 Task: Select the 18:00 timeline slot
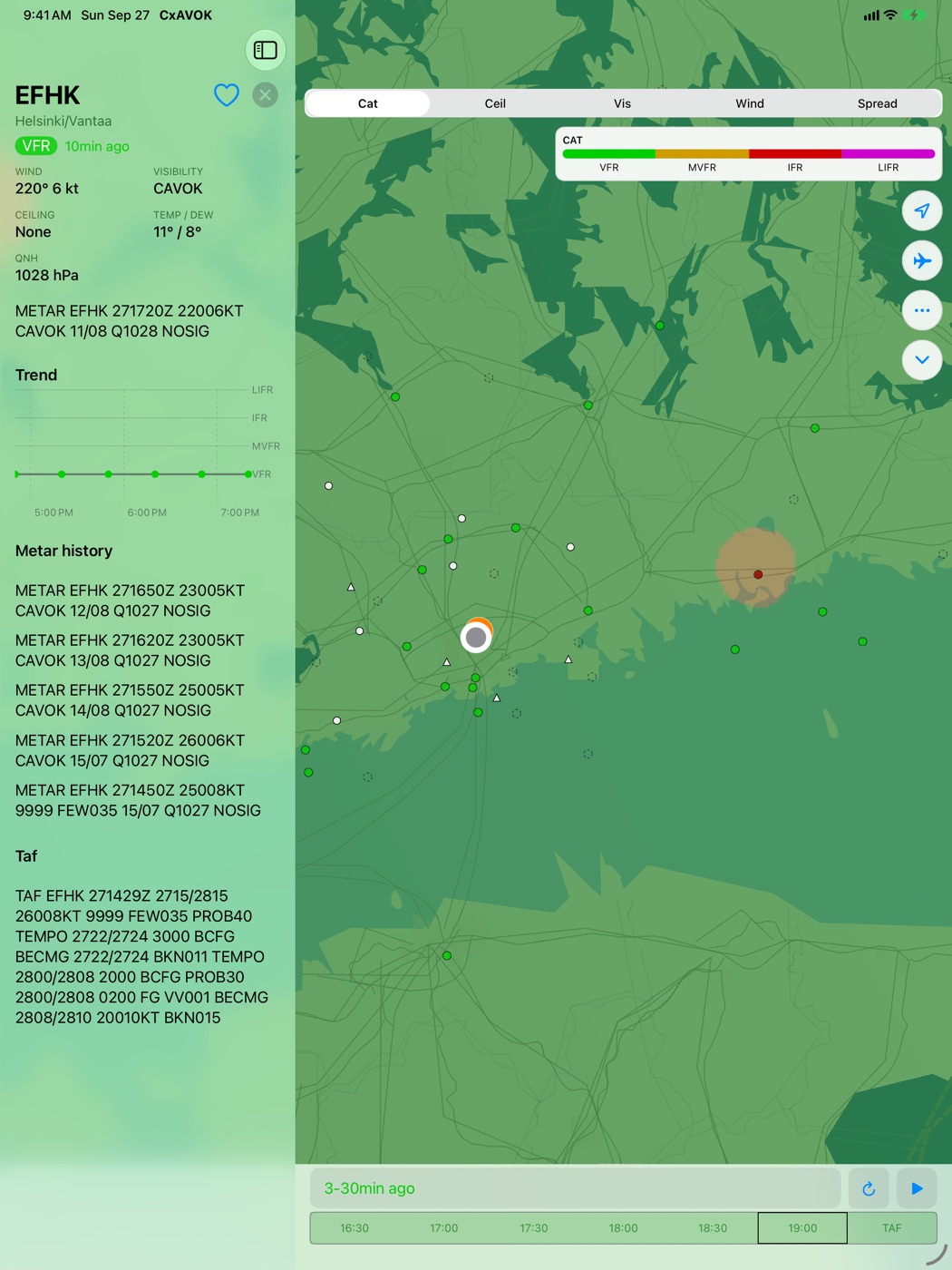coord(623,1228)
